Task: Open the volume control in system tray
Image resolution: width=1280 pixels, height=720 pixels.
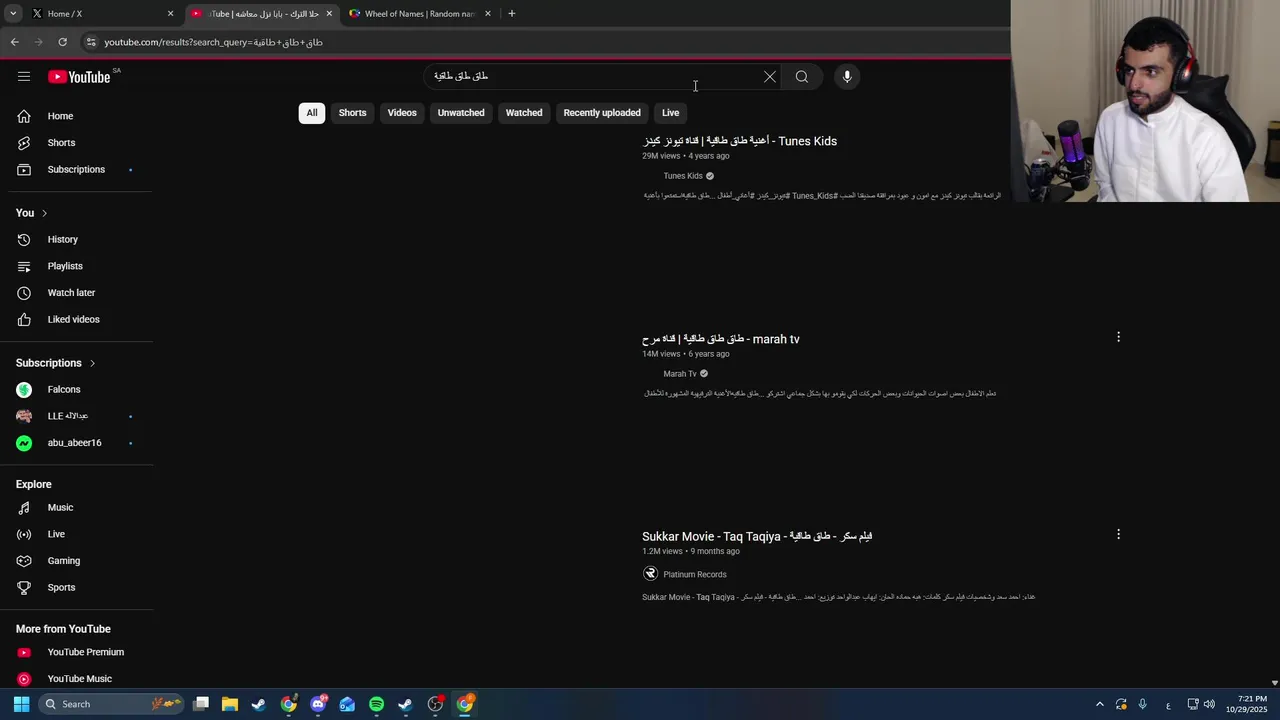Action: (x=1209, y=704)
